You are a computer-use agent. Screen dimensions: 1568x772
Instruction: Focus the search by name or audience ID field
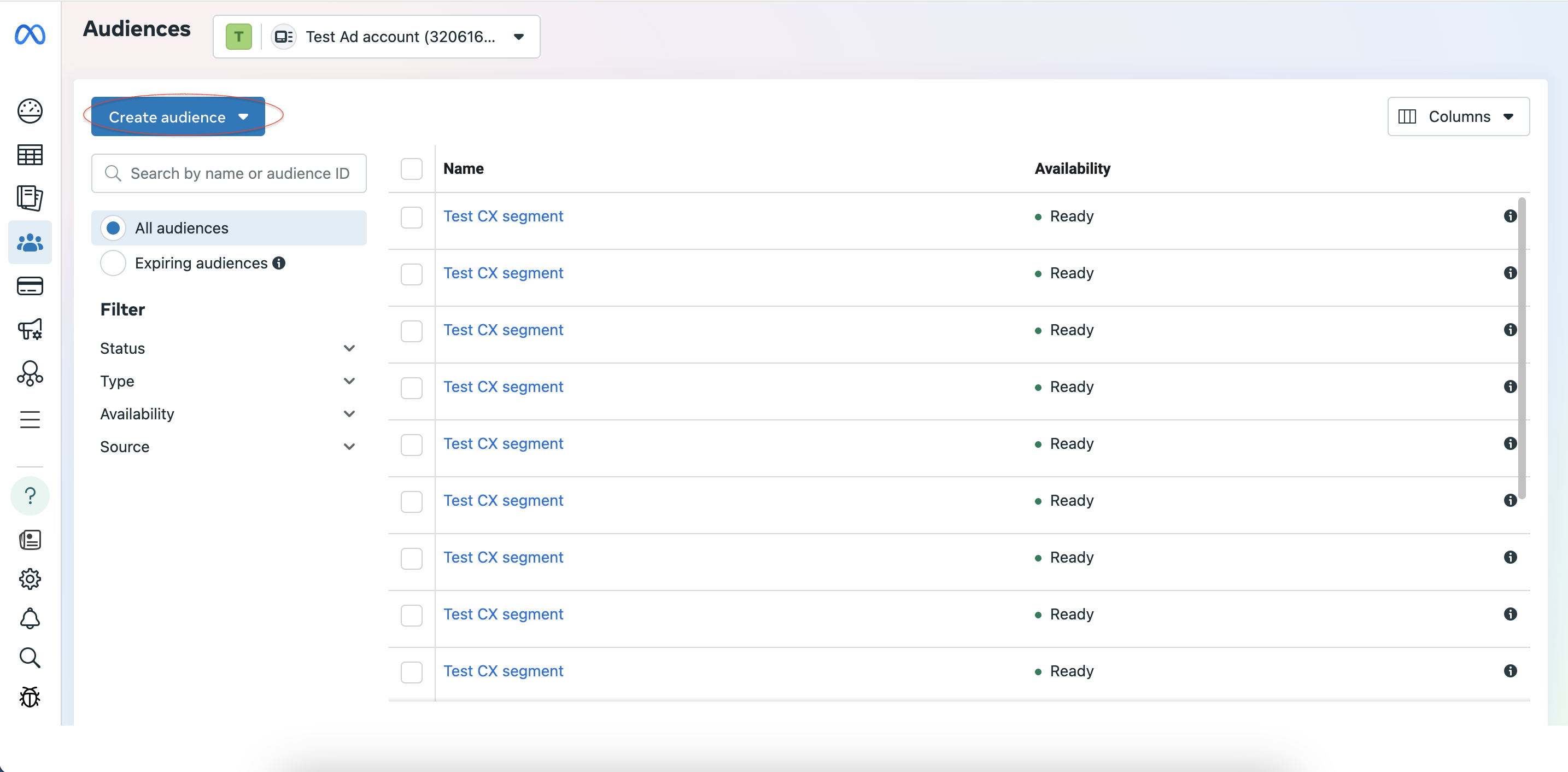coord(229,173)
